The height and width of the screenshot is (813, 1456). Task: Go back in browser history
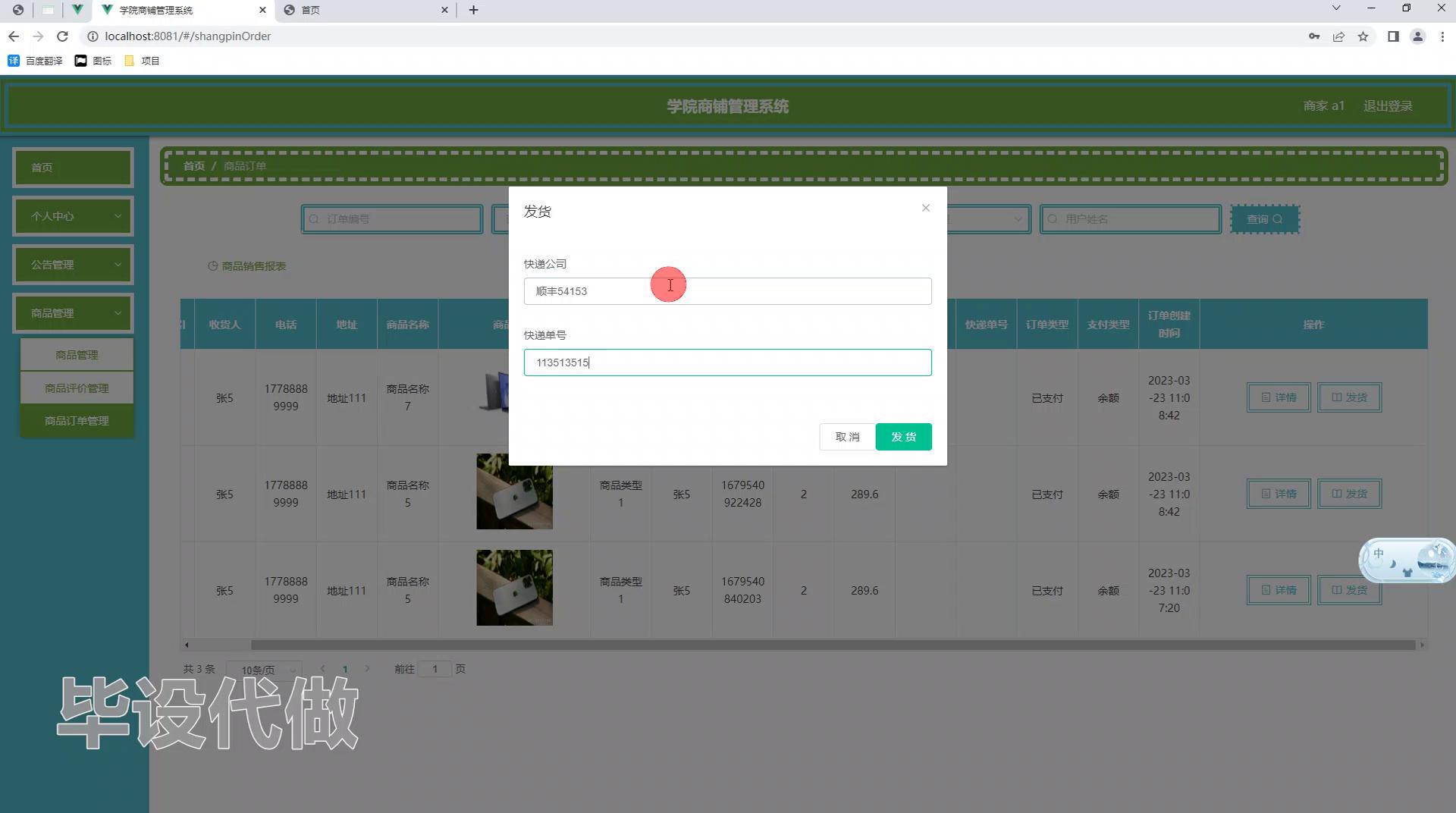[14, 36]
